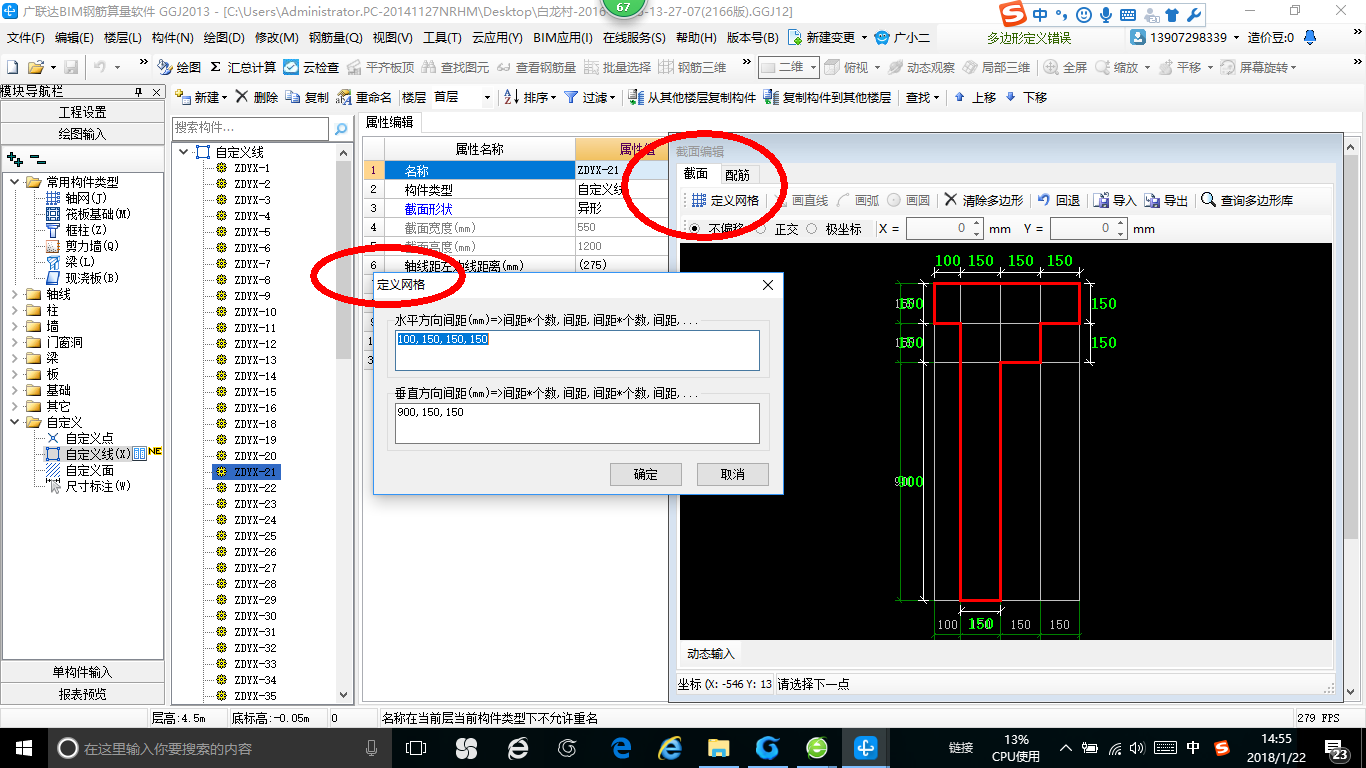Click the Open folder icon
The height and width of the screenshot is (768, 1366).
point(35,67)
